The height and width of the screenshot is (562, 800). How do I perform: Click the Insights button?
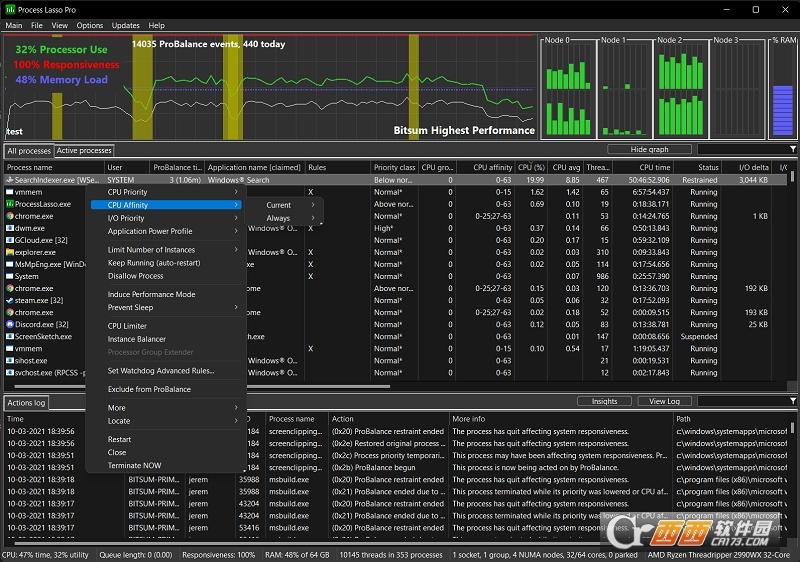click(604, 401)
